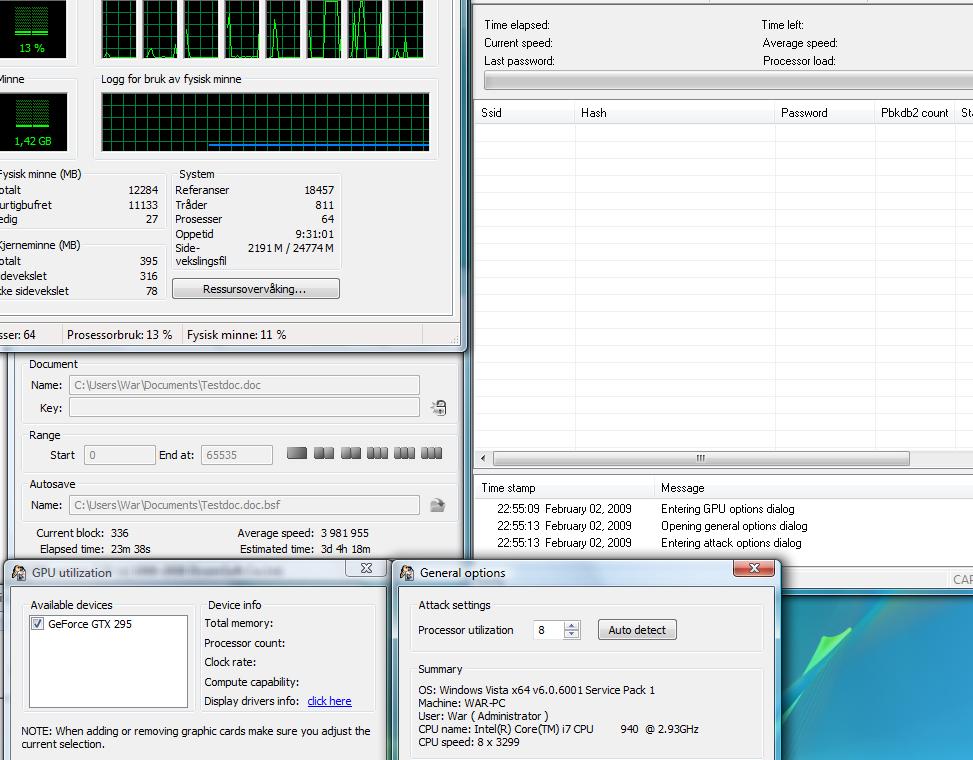The height and width of the screenshot is (760, 973).
Task: Click the 'CPU speed: 8 x 3299' line
Action: 469,742
